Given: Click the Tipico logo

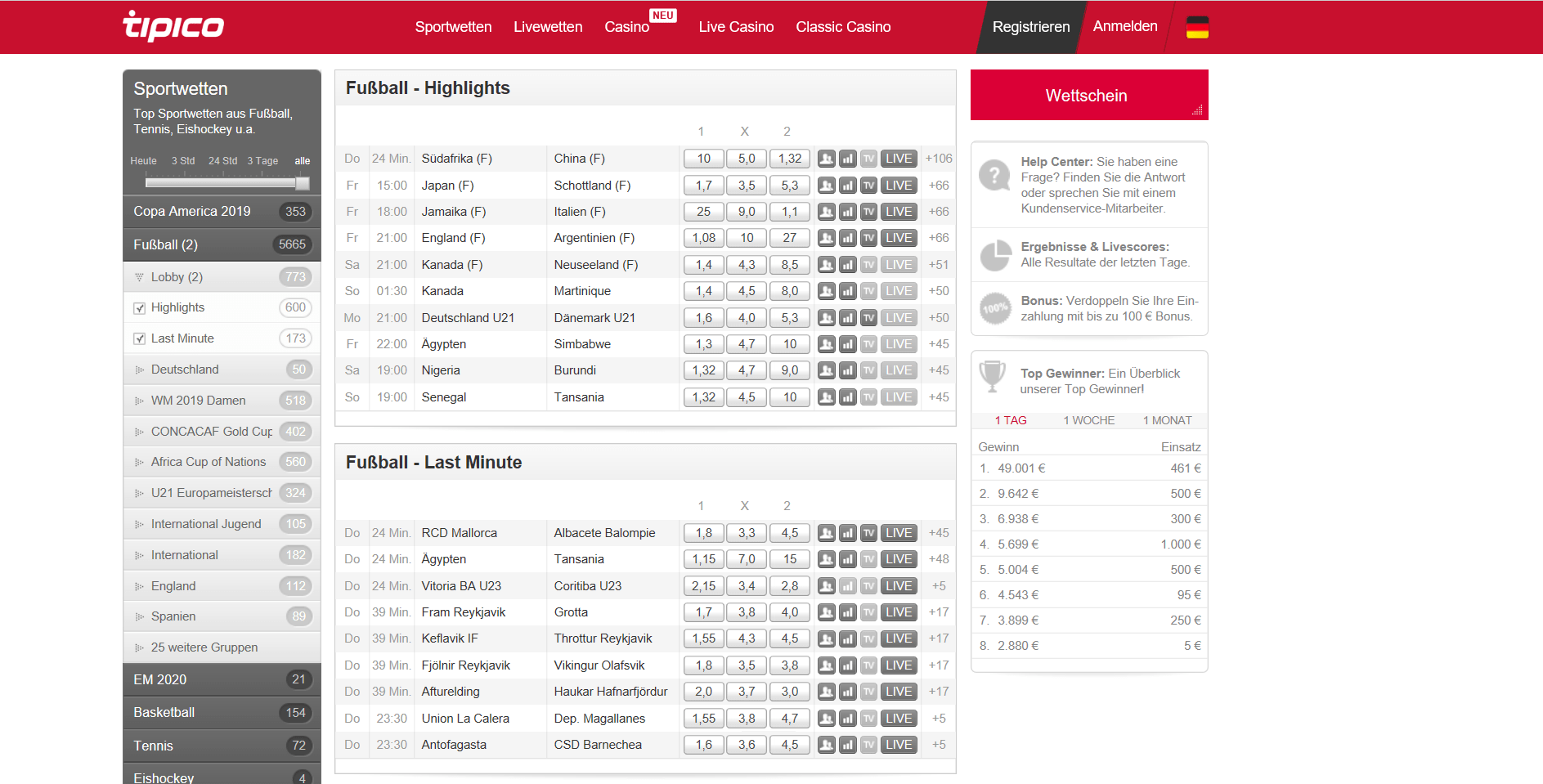Looking at the screenshot, I should [x=173, y=26].
